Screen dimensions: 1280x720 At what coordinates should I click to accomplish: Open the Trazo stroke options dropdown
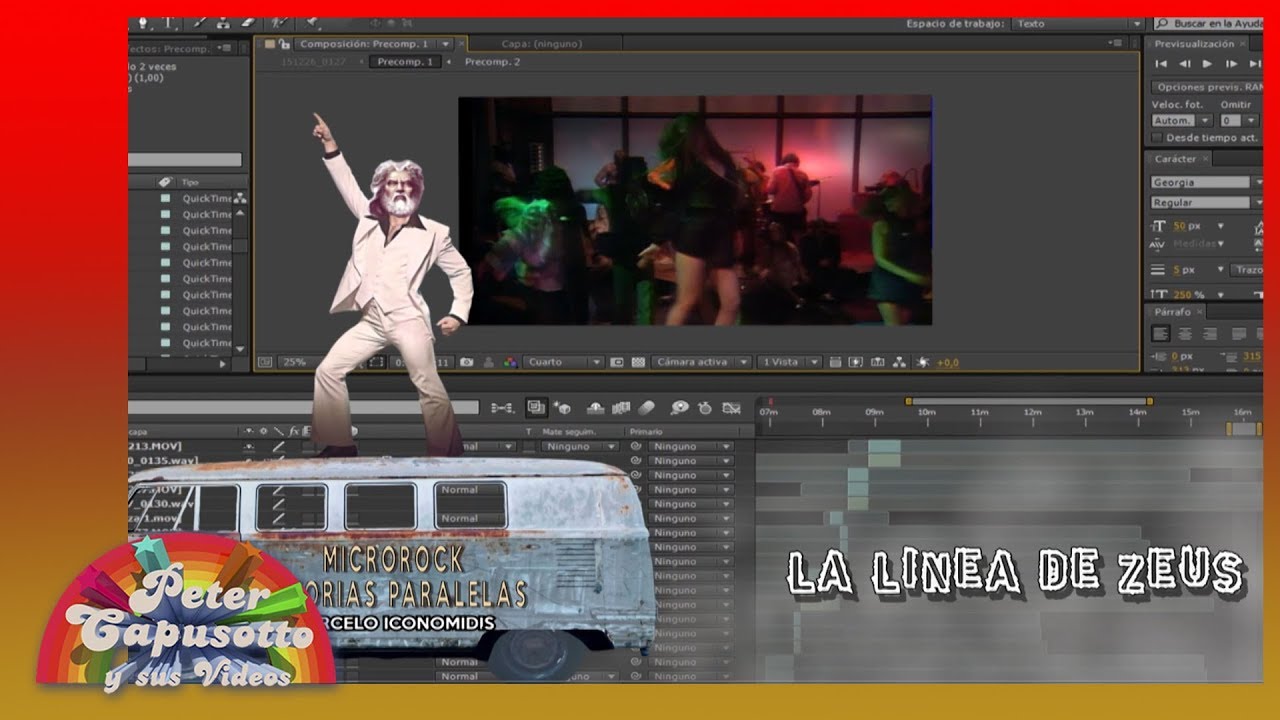pyautogui.click(x=1247, y=270)
